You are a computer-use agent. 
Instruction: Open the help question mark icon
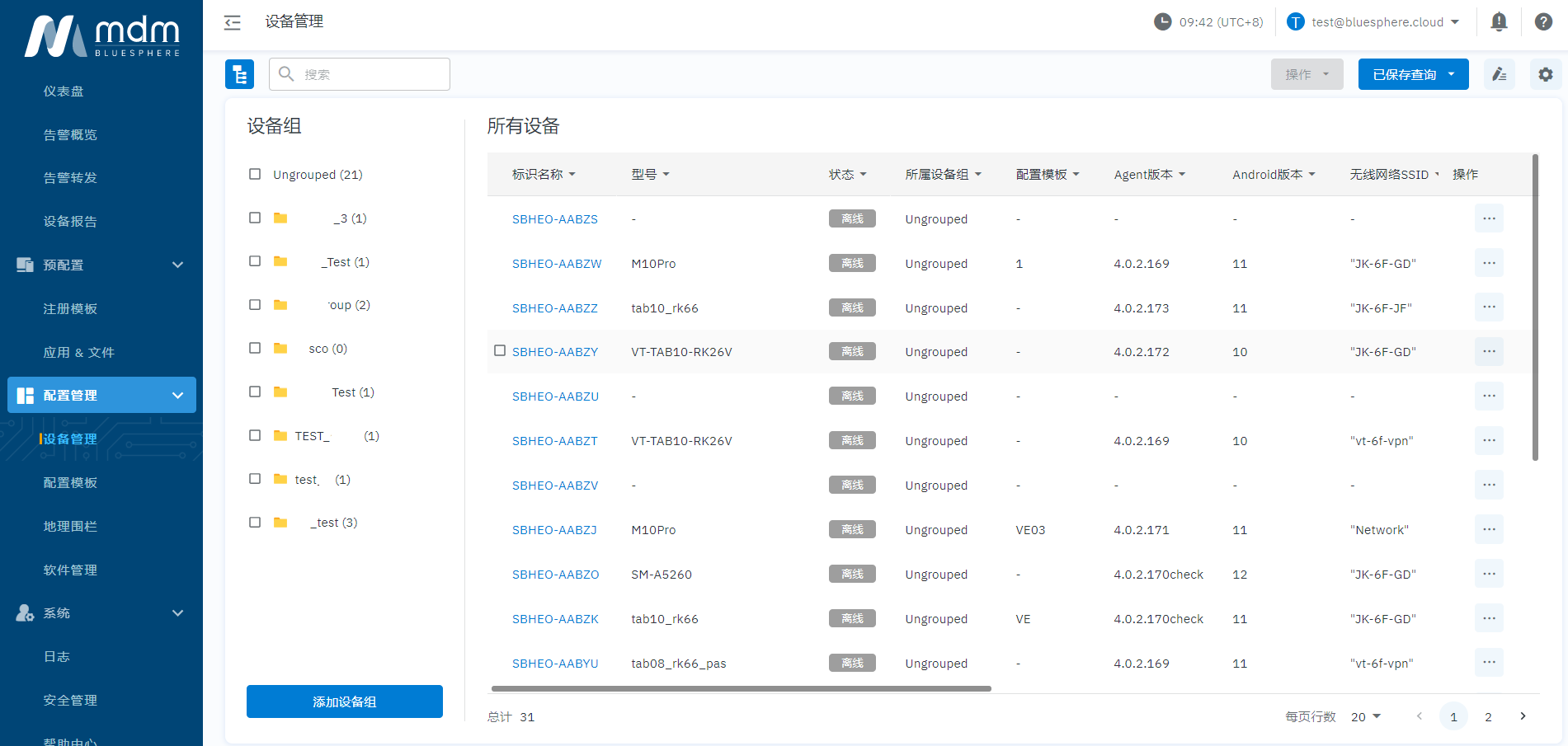click(x=1543, y=22)
